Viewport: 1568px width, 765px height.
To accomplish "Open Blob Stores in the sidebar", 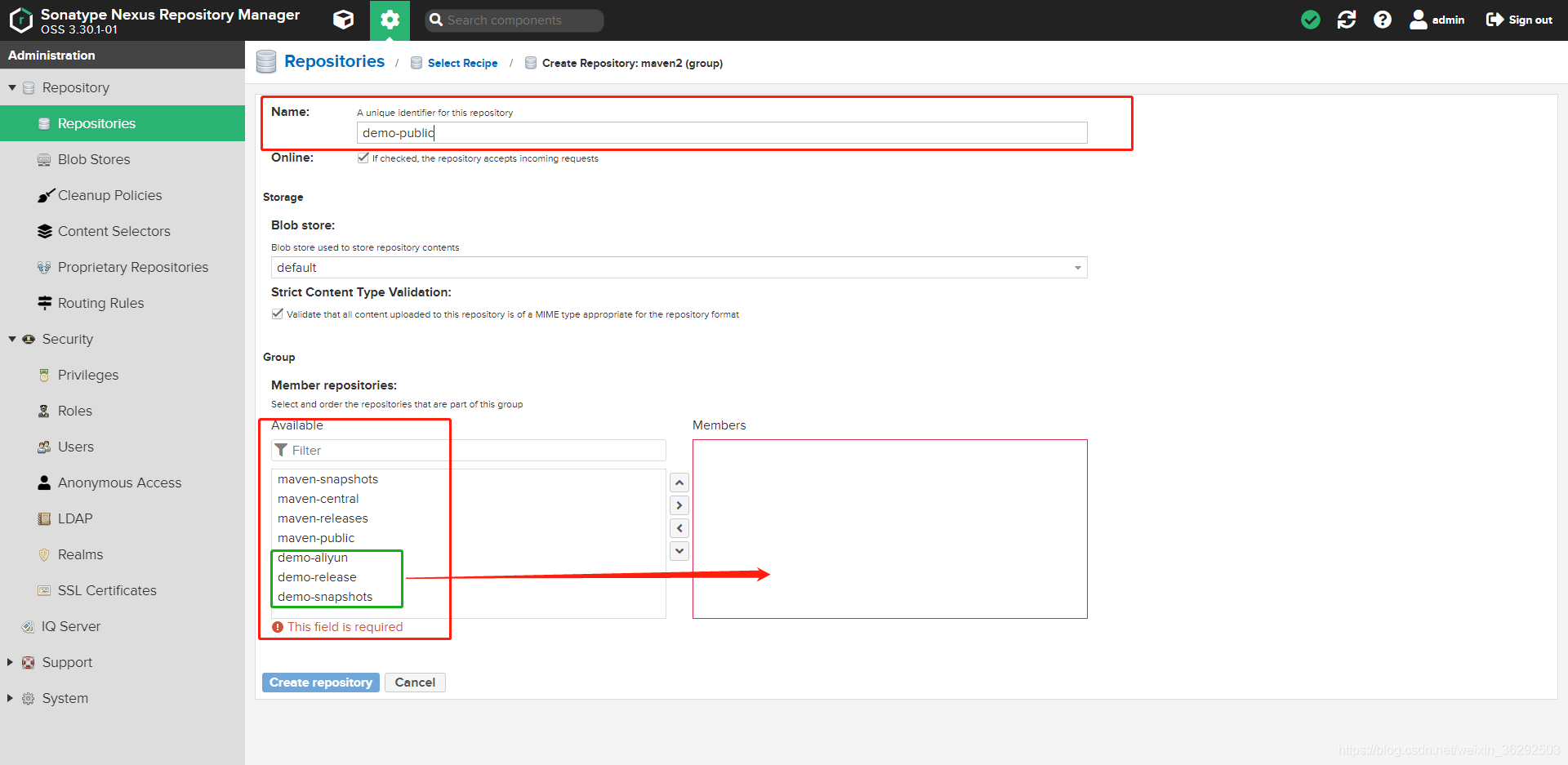I will click(122, 159).
